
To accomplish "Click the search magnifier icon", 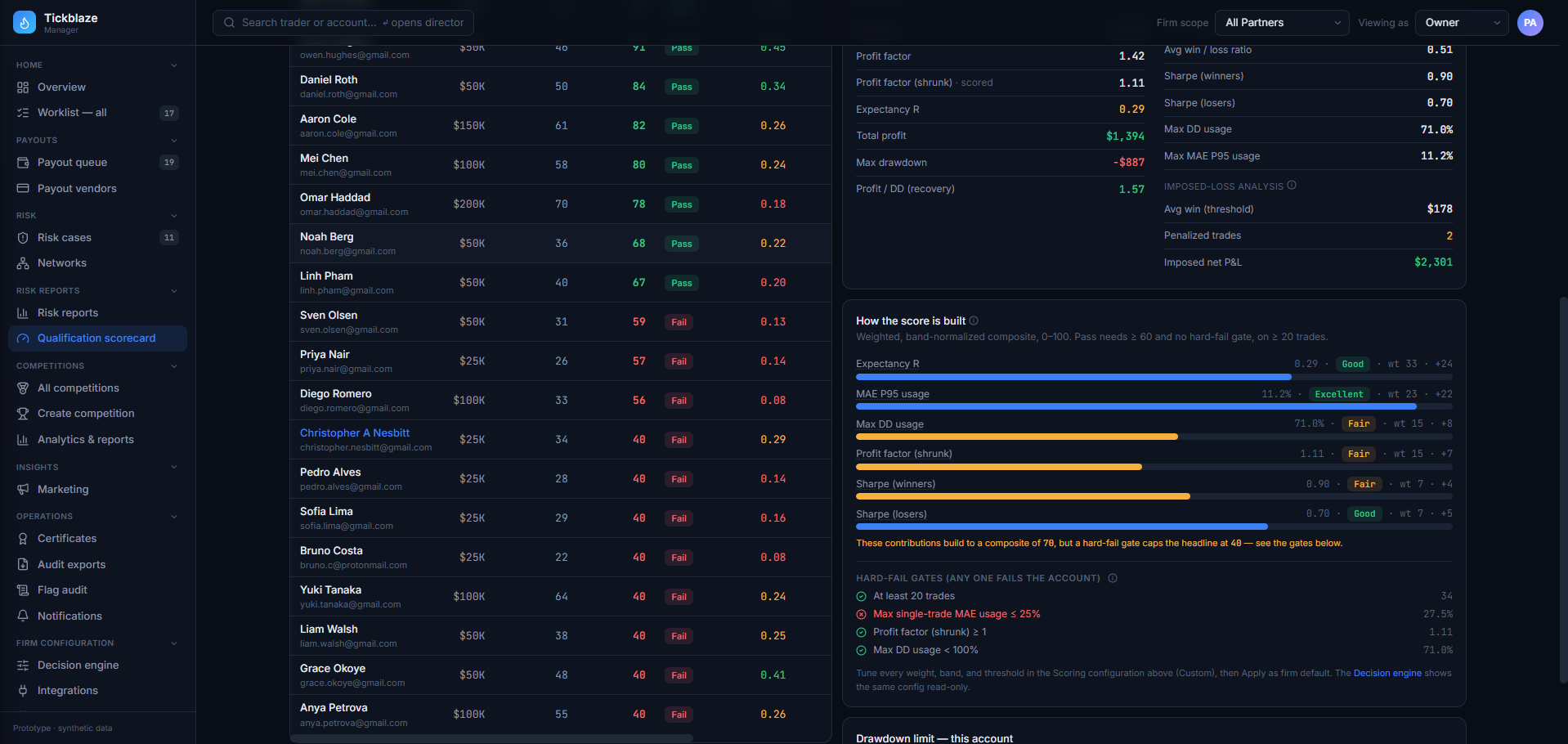I will pos(230,23).
